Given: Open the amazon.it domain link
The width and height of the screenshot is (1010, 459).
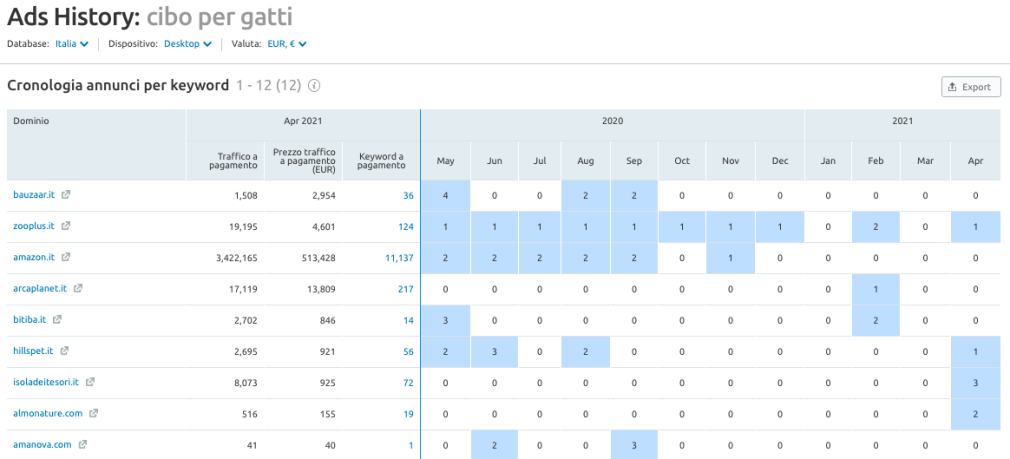Looking at the screenshot, I should click(x=34, y=257).
